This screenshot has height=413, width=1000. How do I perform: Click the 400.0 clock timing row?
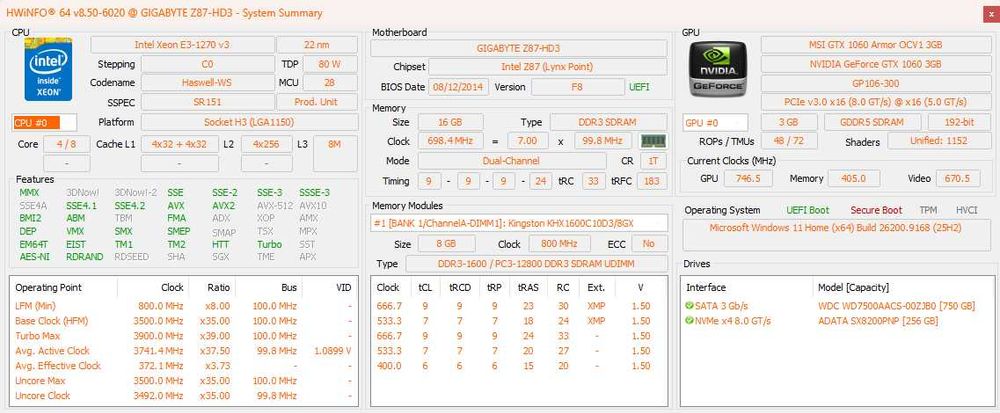point(518,366)
